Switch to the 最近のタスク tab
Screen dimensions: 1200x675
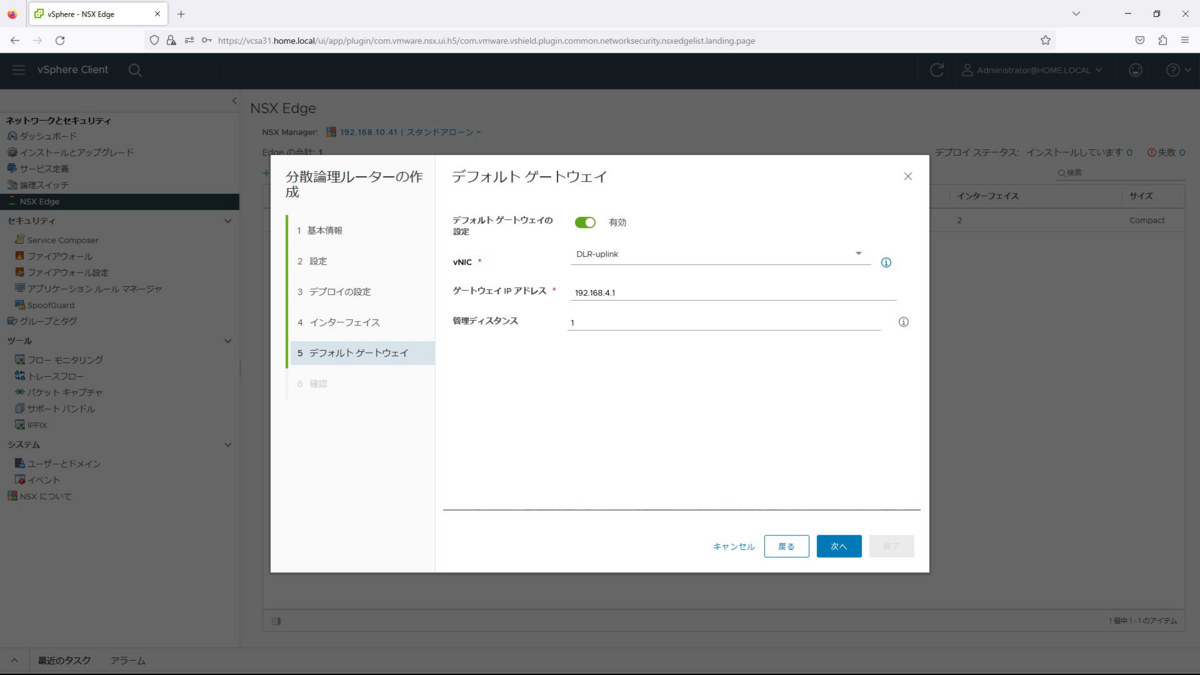tap(64, 661)
